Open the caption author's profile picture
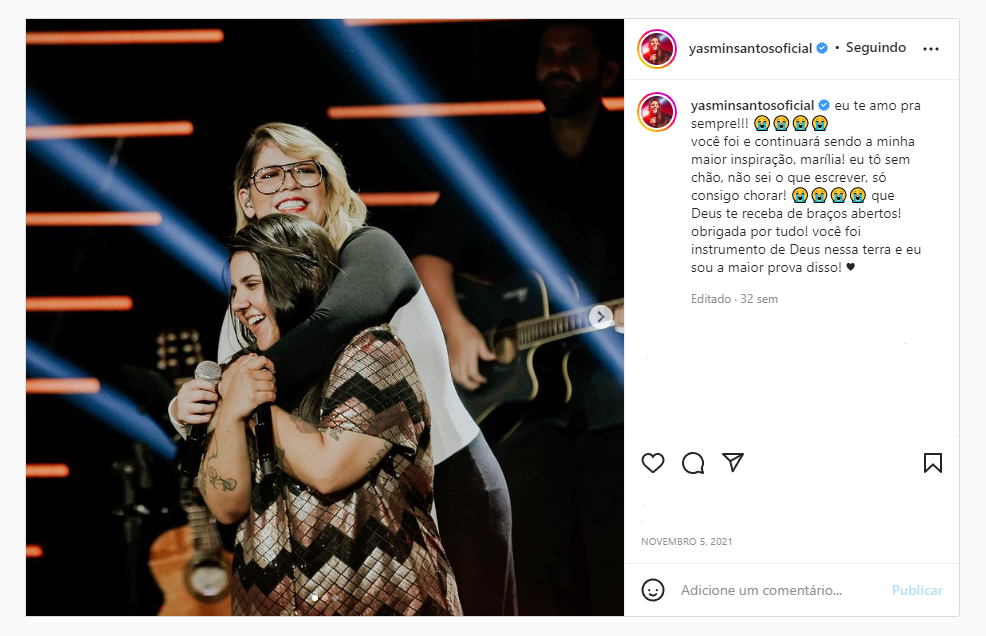 656,112
